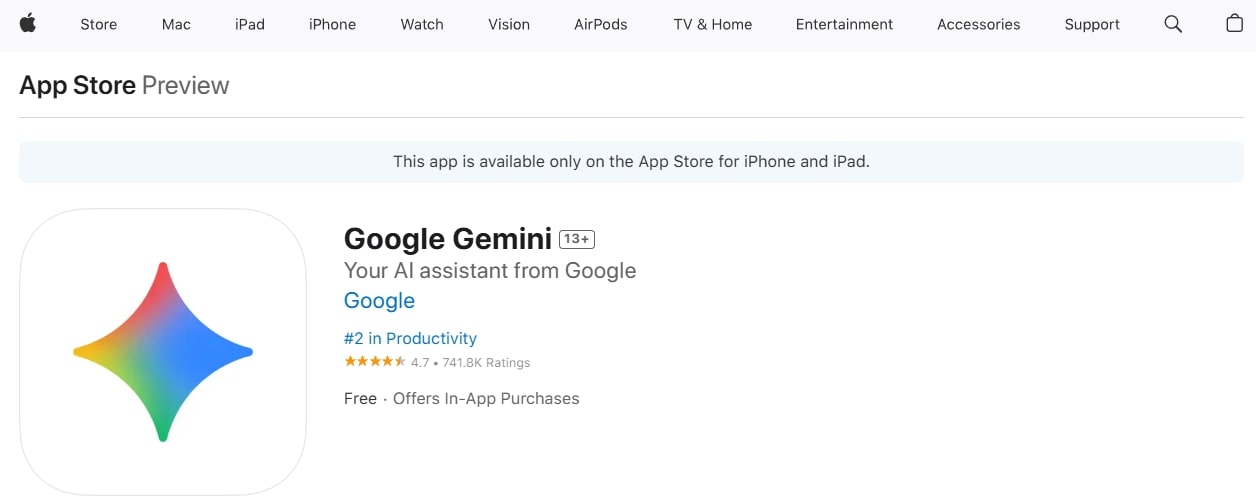Select iPad in navigation bar
Screen dimensions: 1256x503
(250, 24)
